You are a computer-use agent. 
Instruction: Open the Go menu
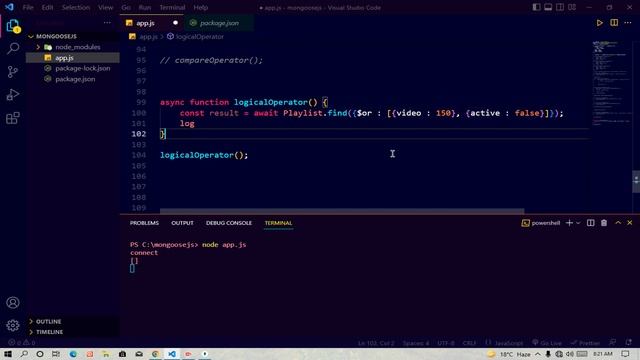(x=126, y=7)
